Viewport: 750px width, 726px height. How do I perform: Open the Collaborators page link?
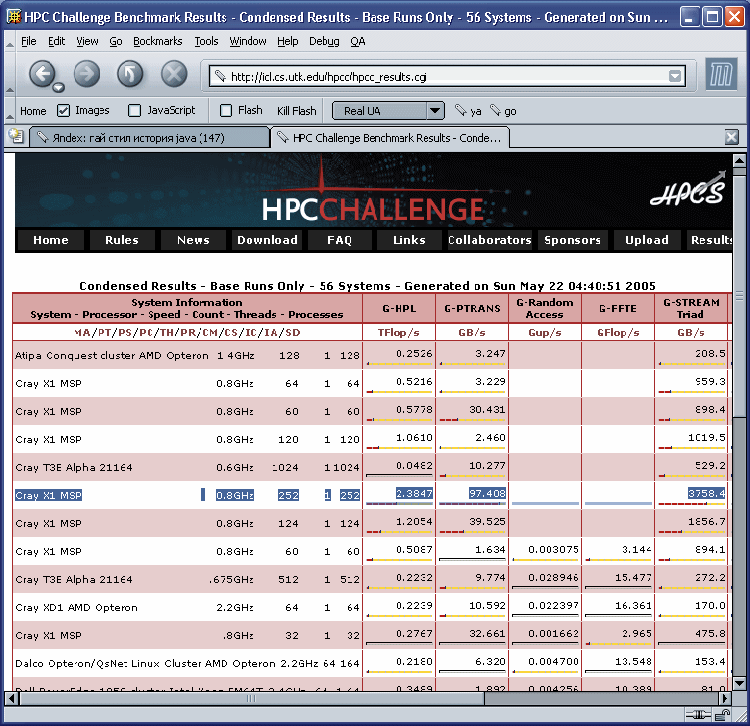490,240
